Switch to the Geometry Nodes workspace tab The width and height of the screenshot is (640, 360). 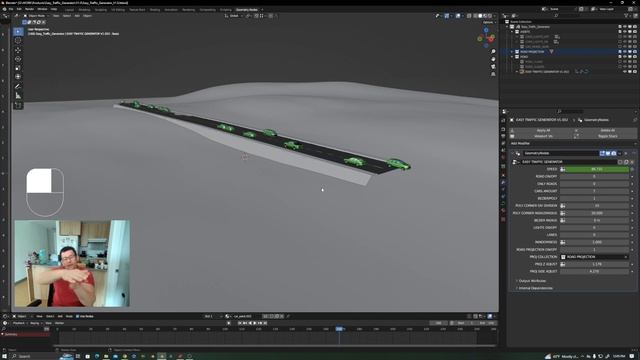[247, 9]
